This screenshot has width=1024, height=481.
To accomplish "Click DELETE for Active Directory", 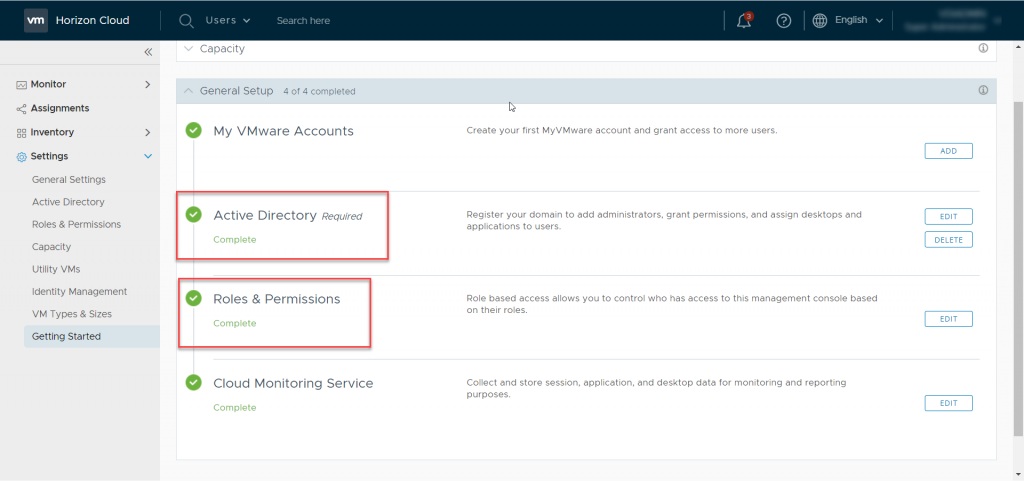I will coord(948,240).
